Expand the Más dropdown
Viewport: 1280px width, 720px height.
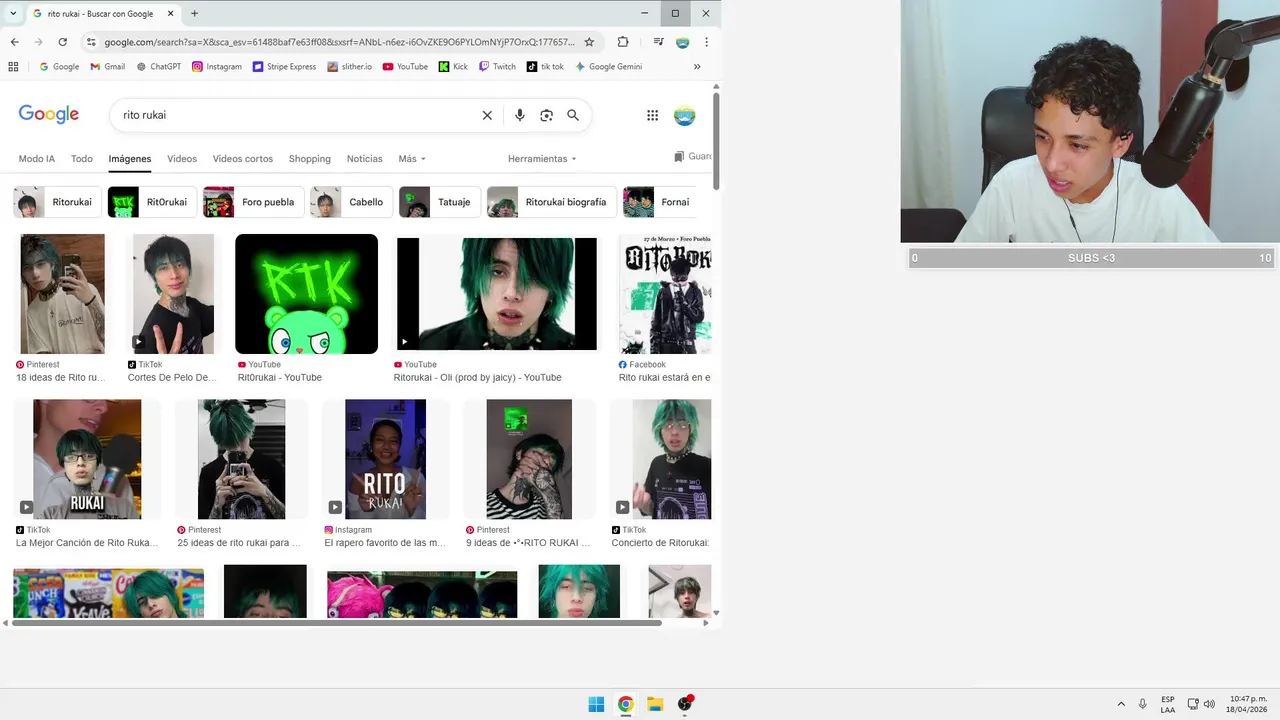(412, 159)
